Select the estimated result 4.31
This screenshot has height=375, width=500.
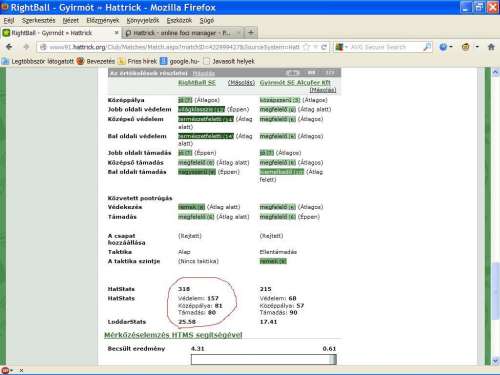197,349
